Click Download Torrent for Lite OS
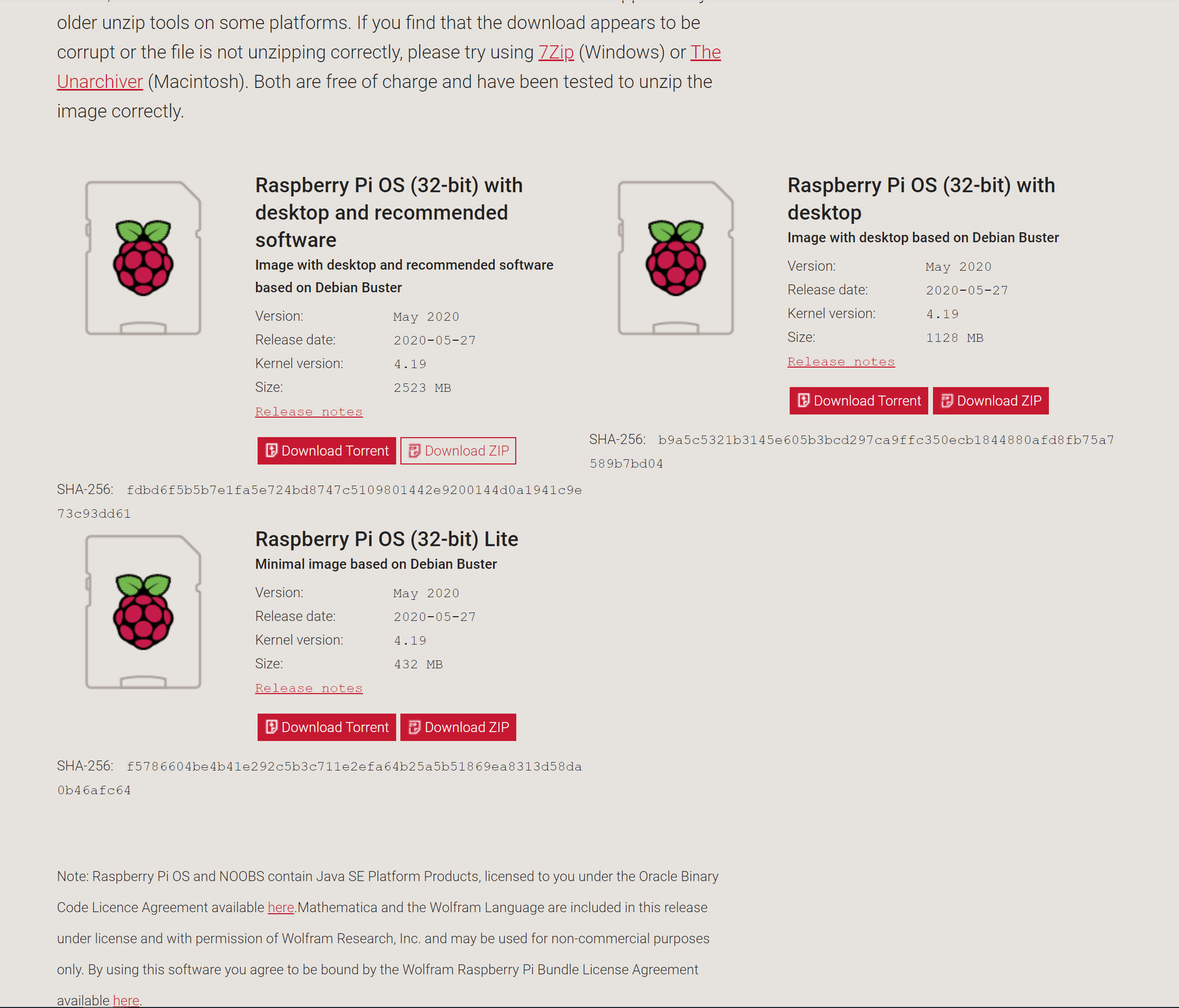The image size is (1179, 1008). [x=326, y=727]
